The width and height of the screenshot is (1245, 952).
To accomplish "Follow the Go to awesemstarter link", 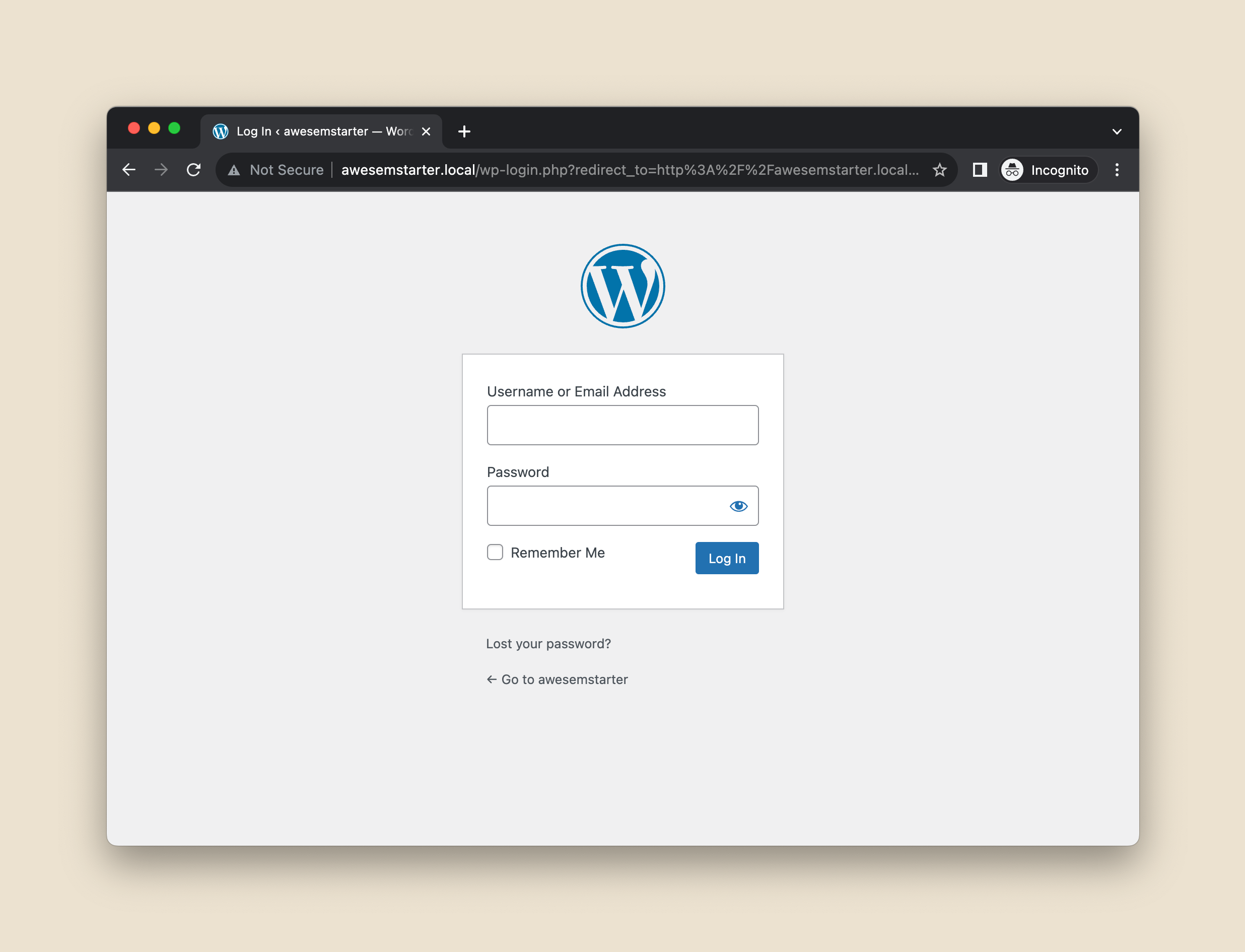I will [557, 679].
